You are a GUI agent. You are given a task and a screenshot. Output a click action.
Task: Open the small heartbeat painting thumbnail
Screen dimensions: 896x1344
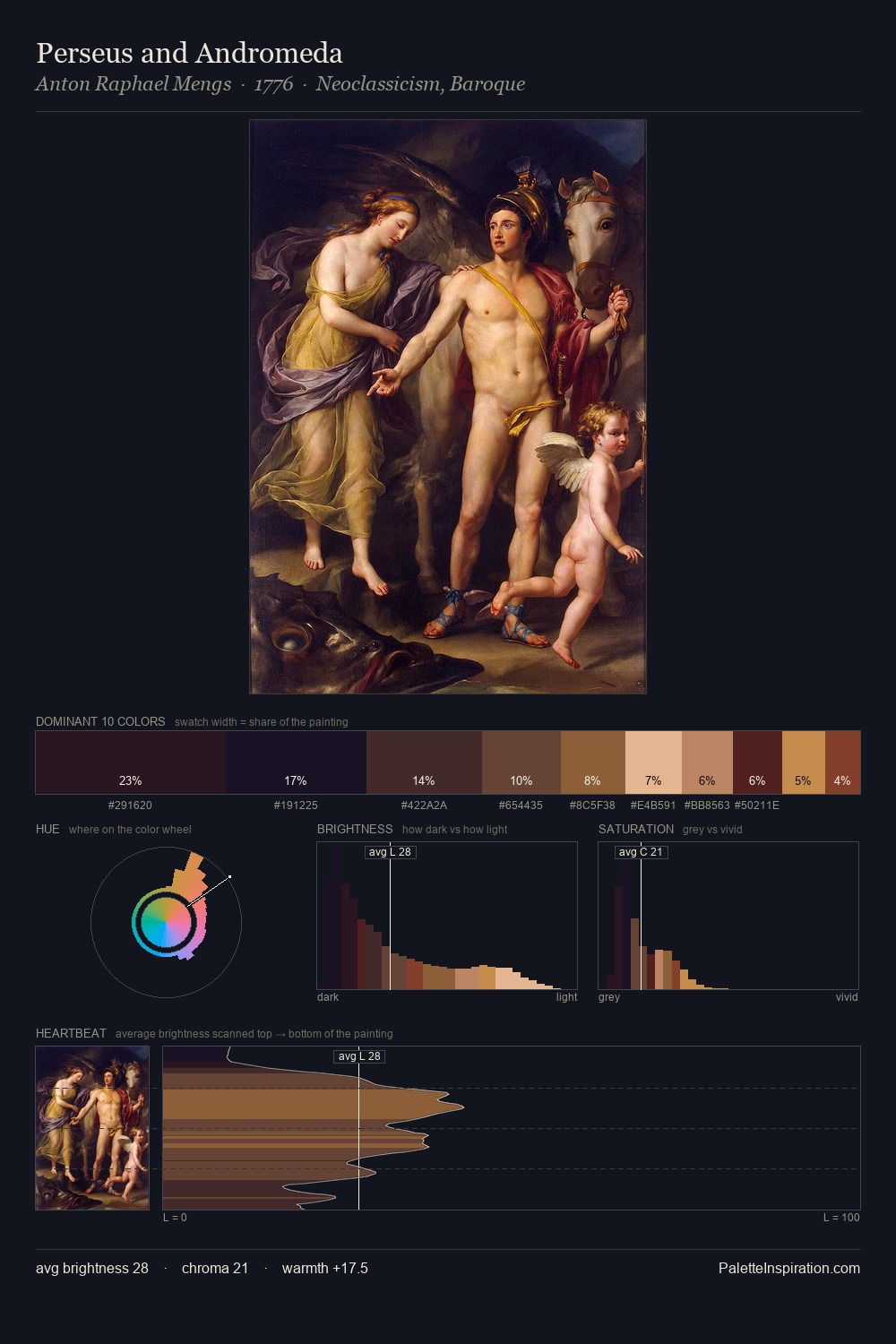pos(92,1128)
